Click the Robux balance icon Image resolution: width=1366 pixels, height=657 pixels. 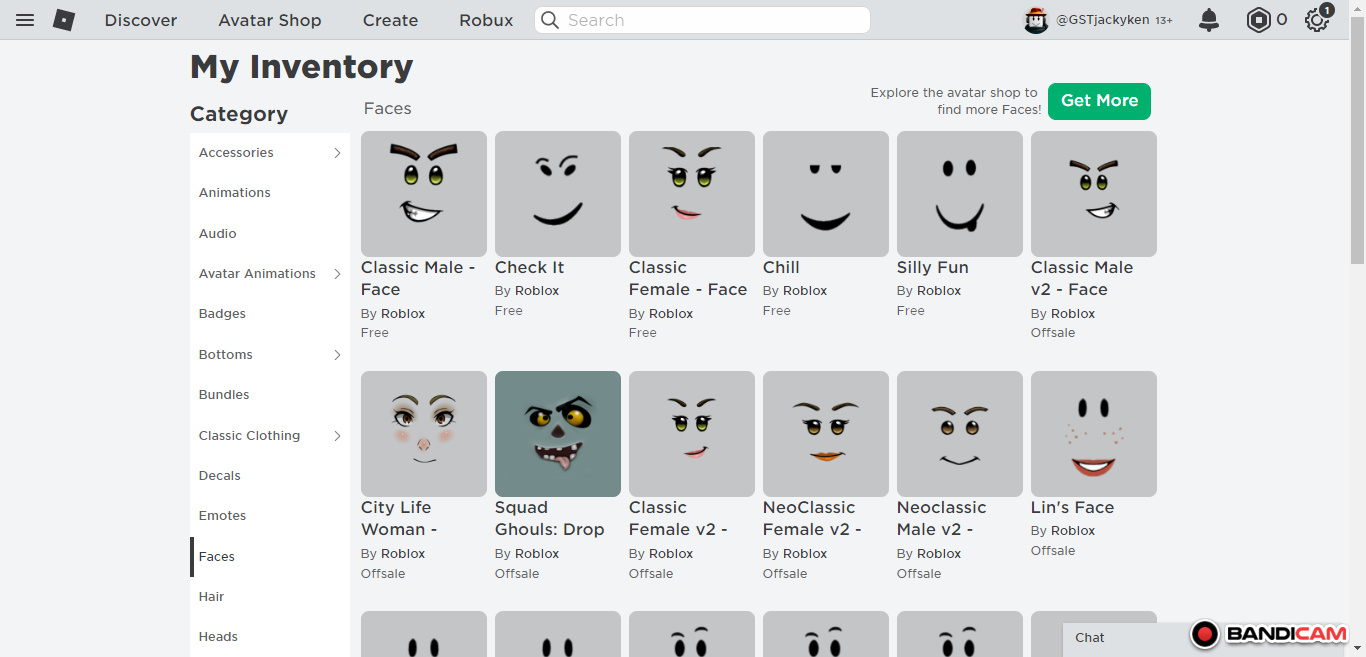pos(1258,20)
